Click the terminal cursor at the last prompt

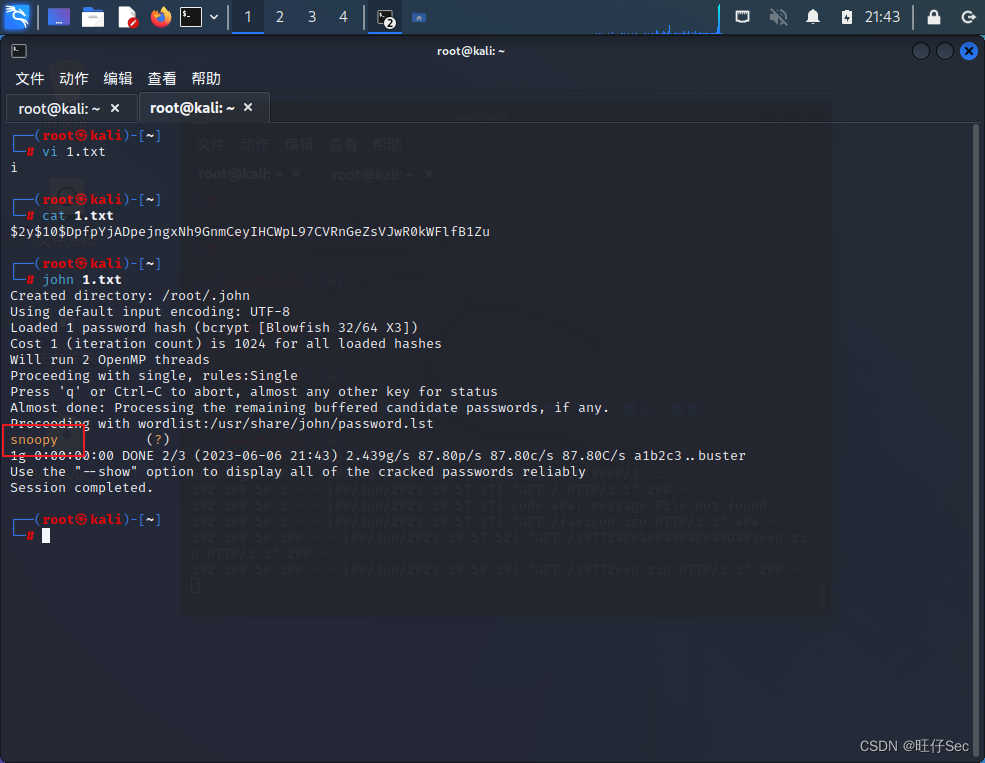point(46,536)
